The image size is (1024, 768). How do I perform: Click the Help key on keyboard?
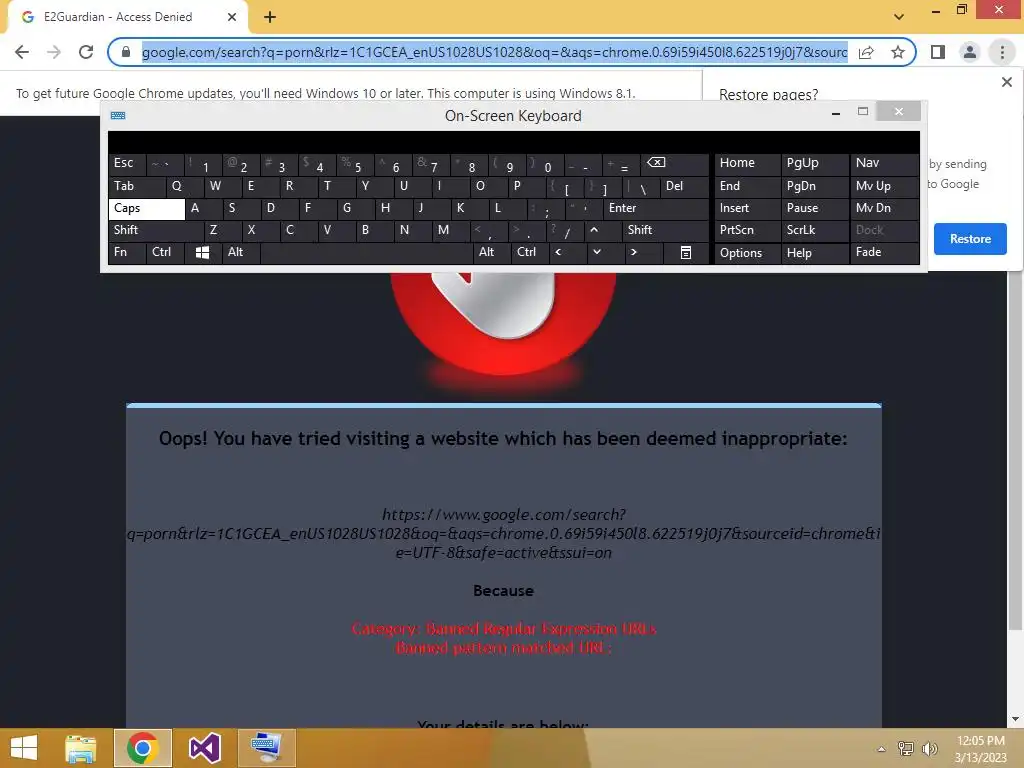click(814, 253)
